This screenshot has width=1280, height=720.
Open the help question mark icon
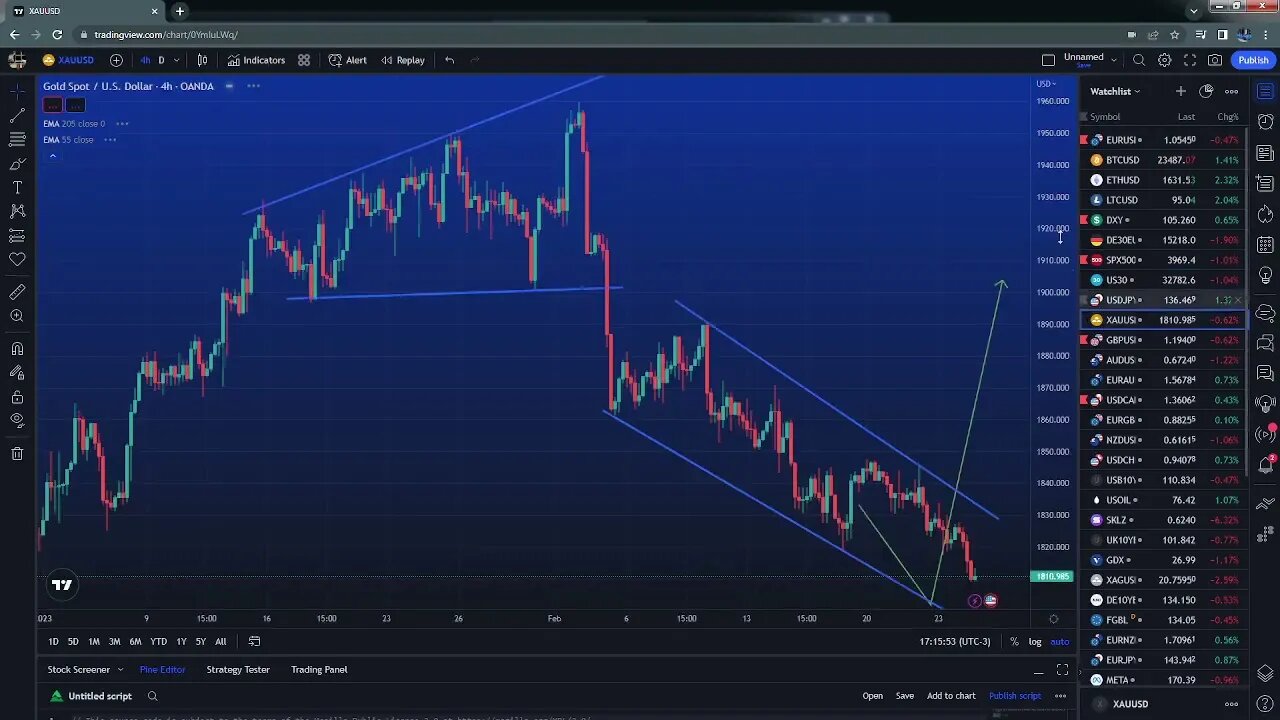1265,704
